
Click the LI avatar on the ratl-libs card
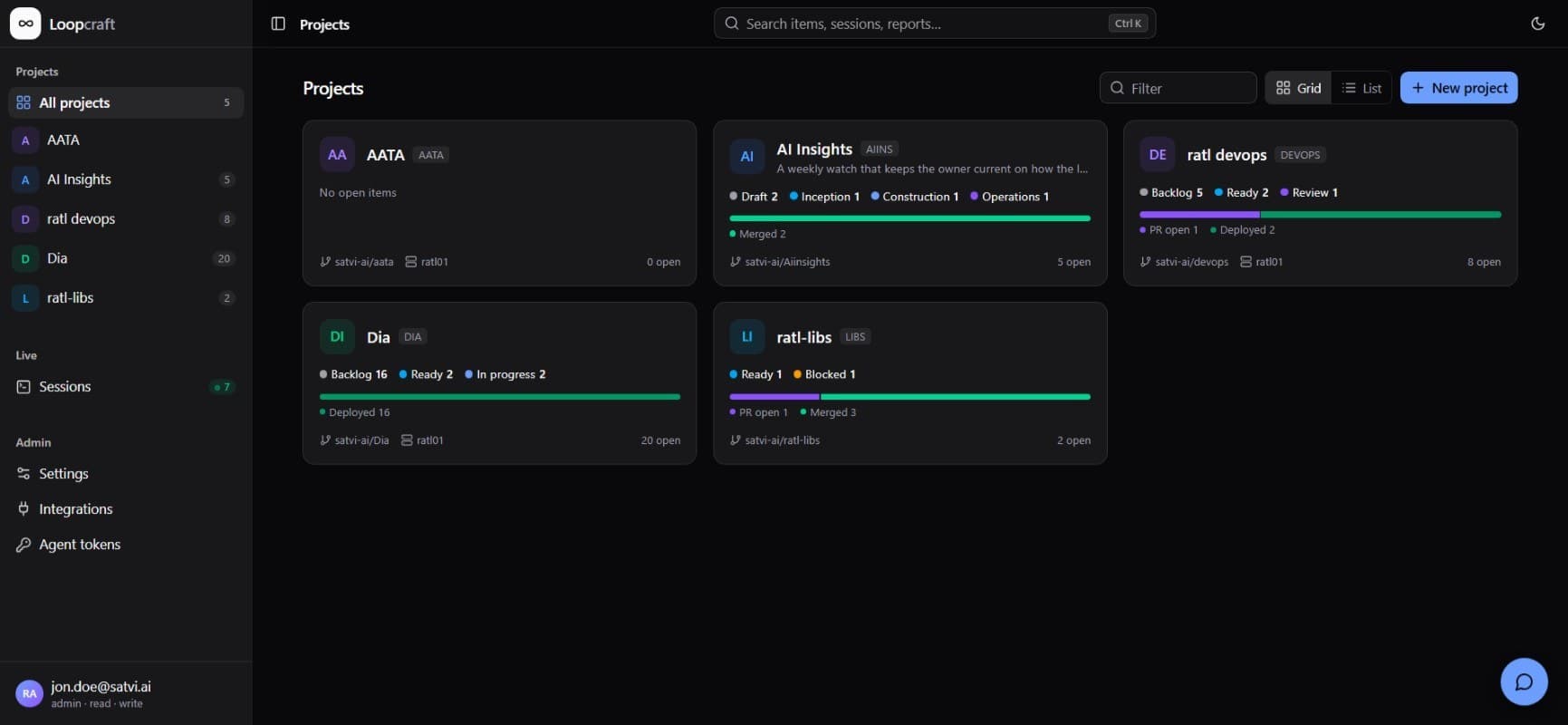tap(747, 337)
